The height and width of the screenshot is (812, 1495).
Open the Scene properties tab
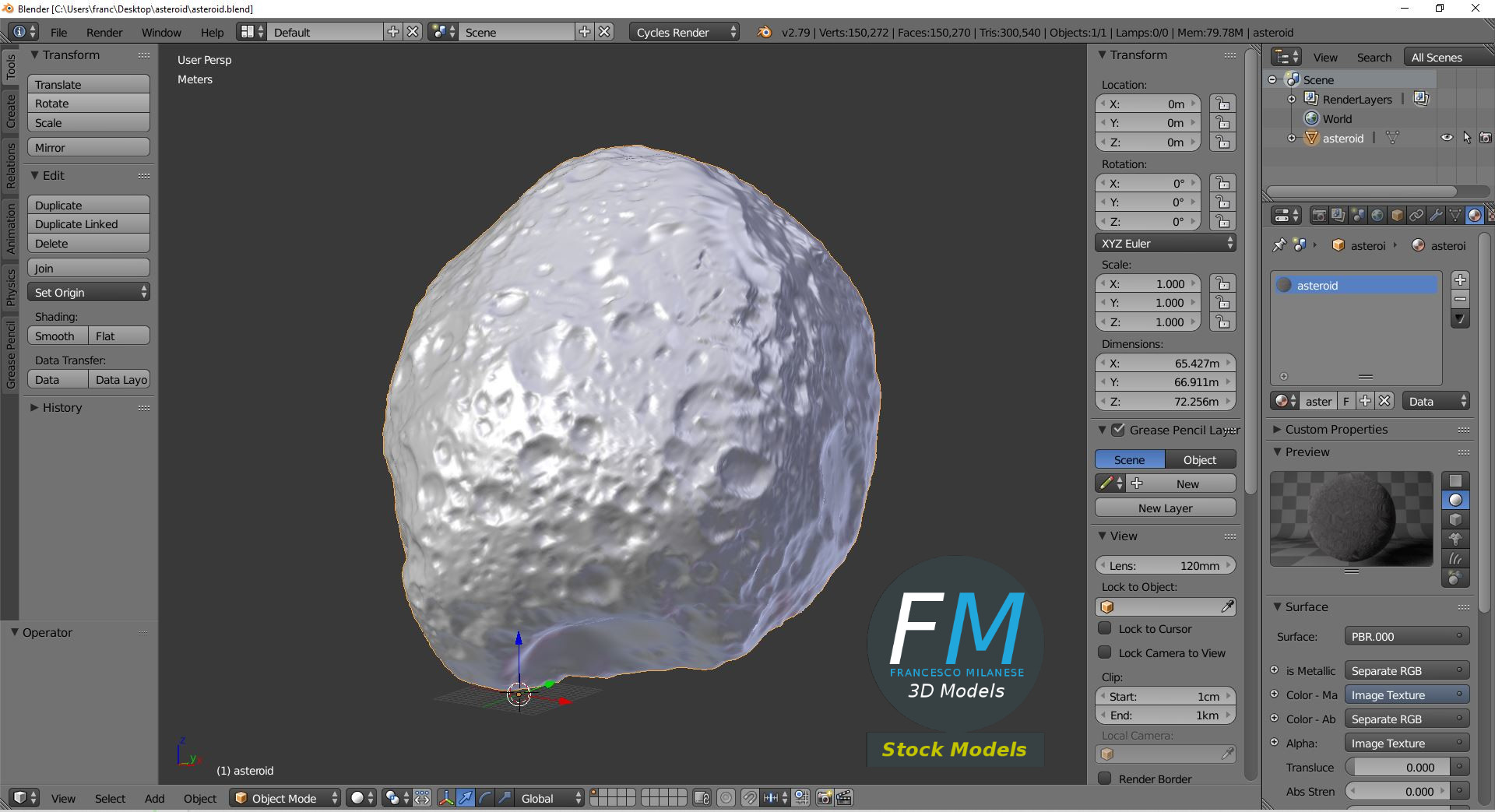[x=1358, y=216]
